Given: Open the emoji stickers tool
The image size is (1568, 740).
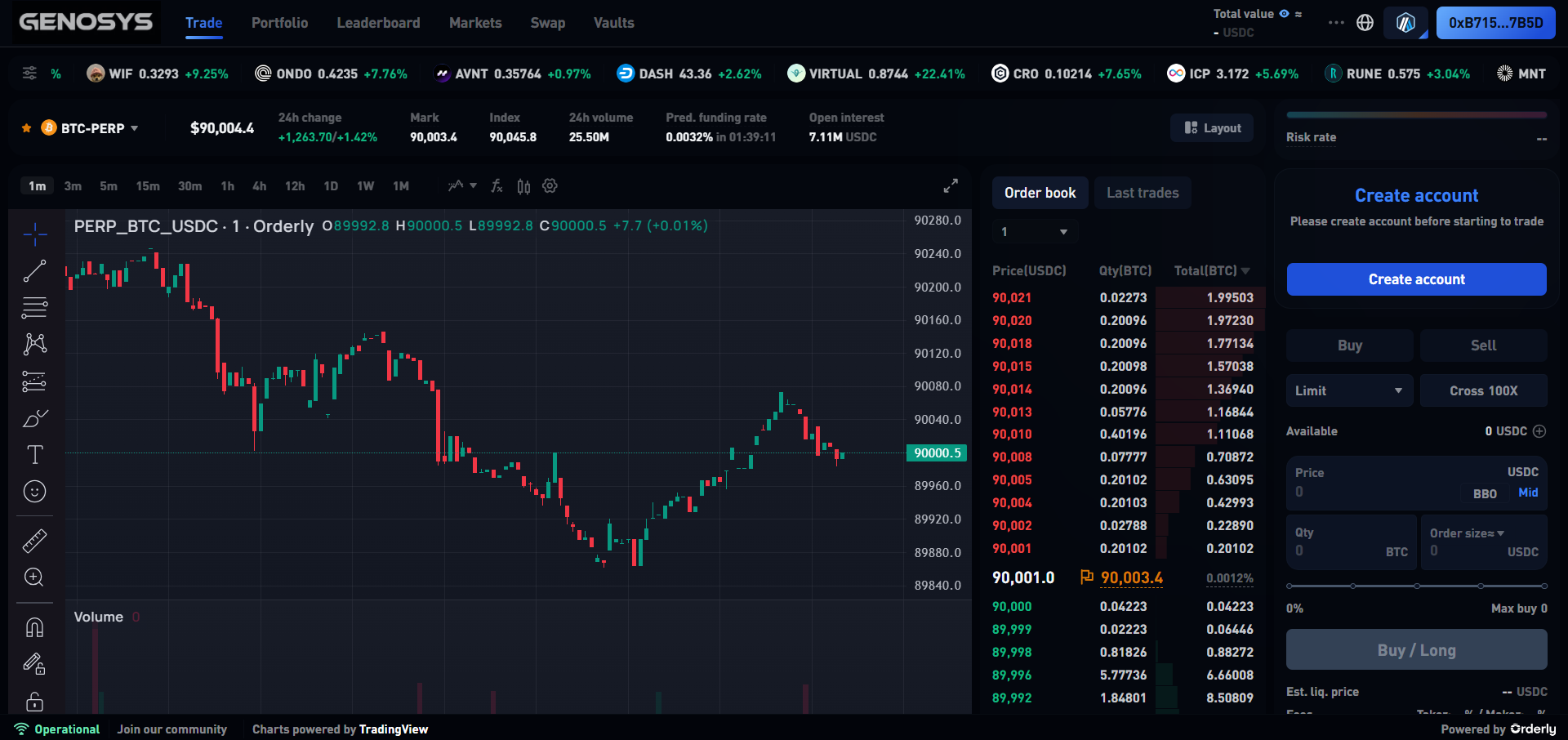Looking at the screenshot, I should (x=34, y=491).
